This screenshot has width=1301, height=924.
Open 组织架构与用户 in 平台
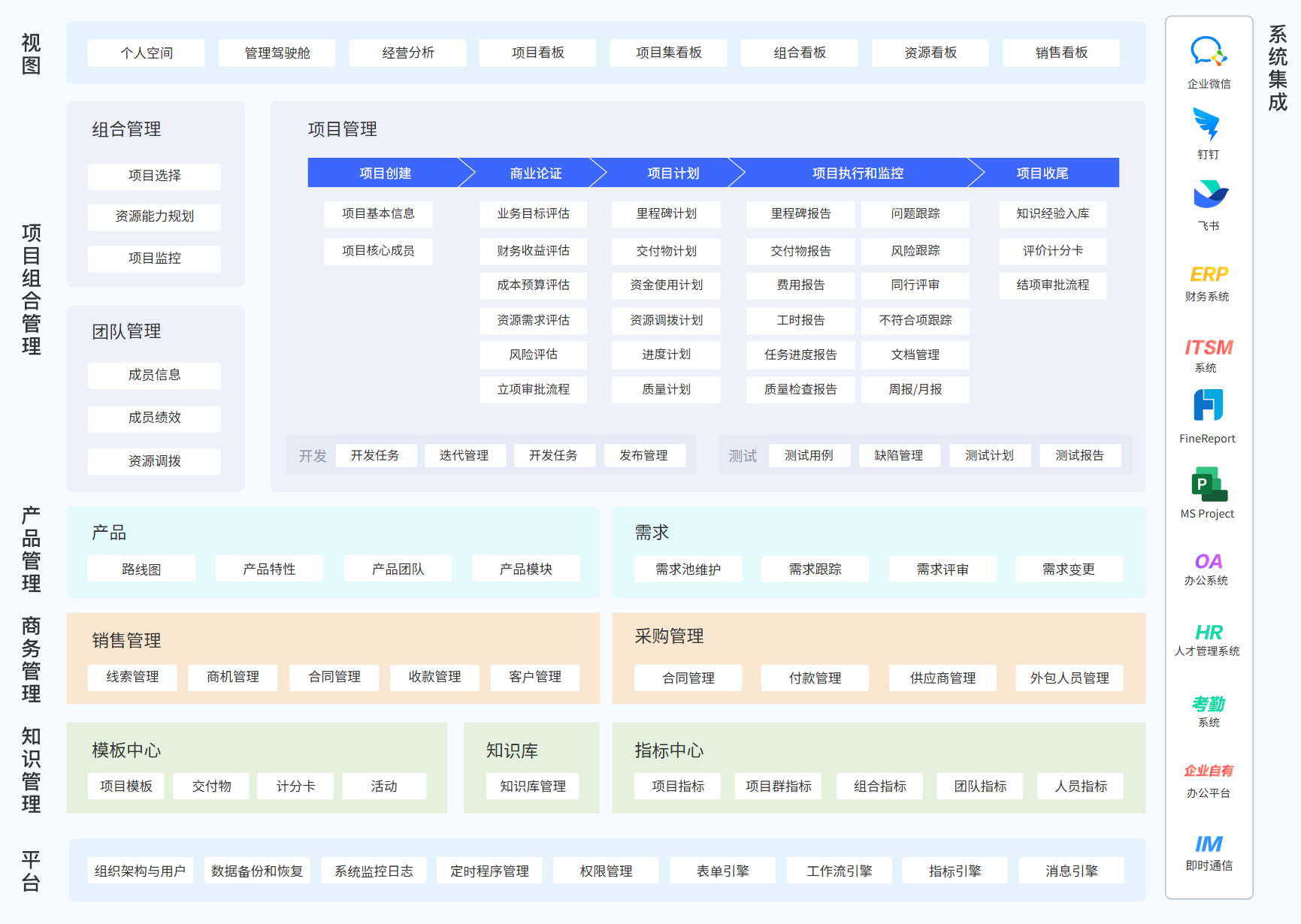pos(140,871)
